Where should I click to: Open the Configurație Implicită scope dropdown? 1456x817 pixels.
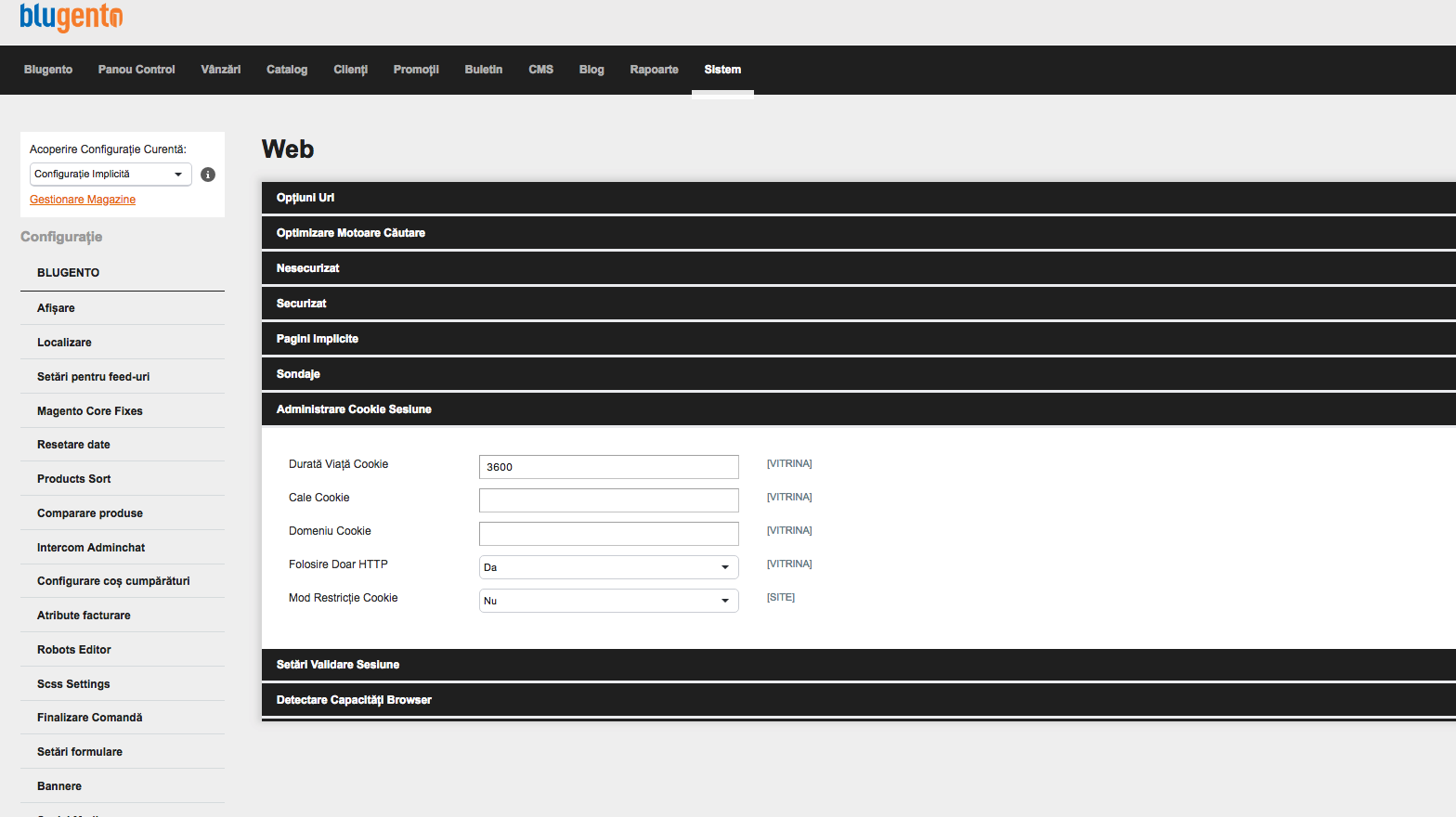tap(110, 175)
